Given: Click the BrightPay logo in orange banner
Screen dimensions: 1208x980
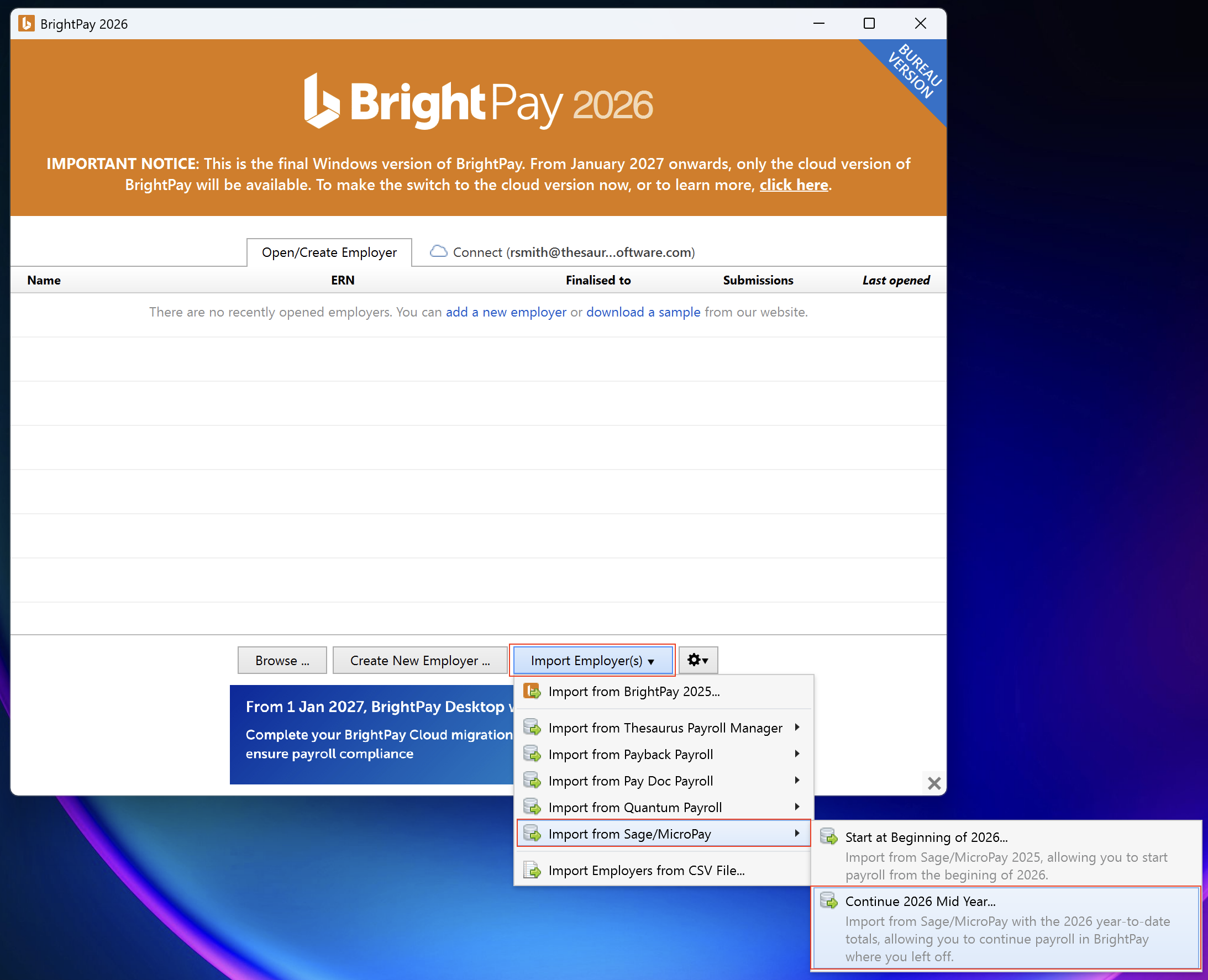Looking at the screenshot, I should point(479,102).
